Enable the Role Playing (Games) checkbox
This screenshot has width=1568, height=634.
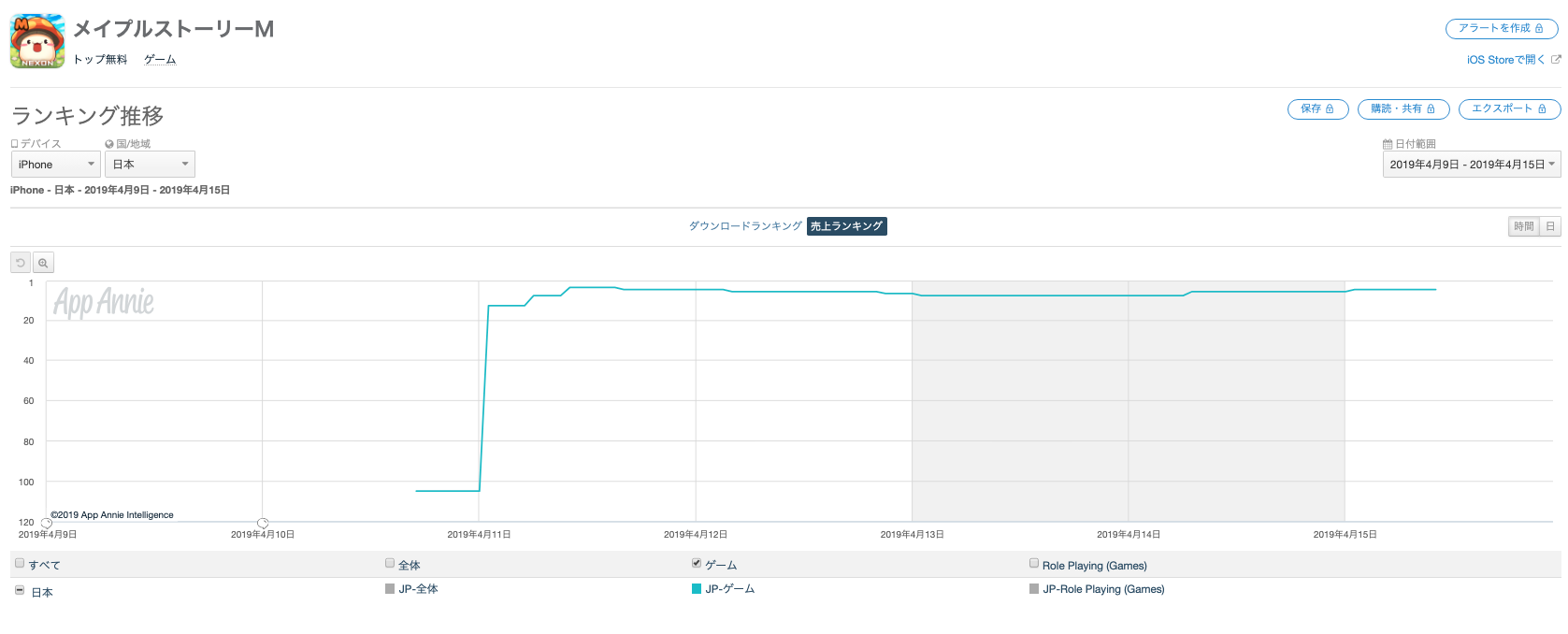coord(1034,564)
